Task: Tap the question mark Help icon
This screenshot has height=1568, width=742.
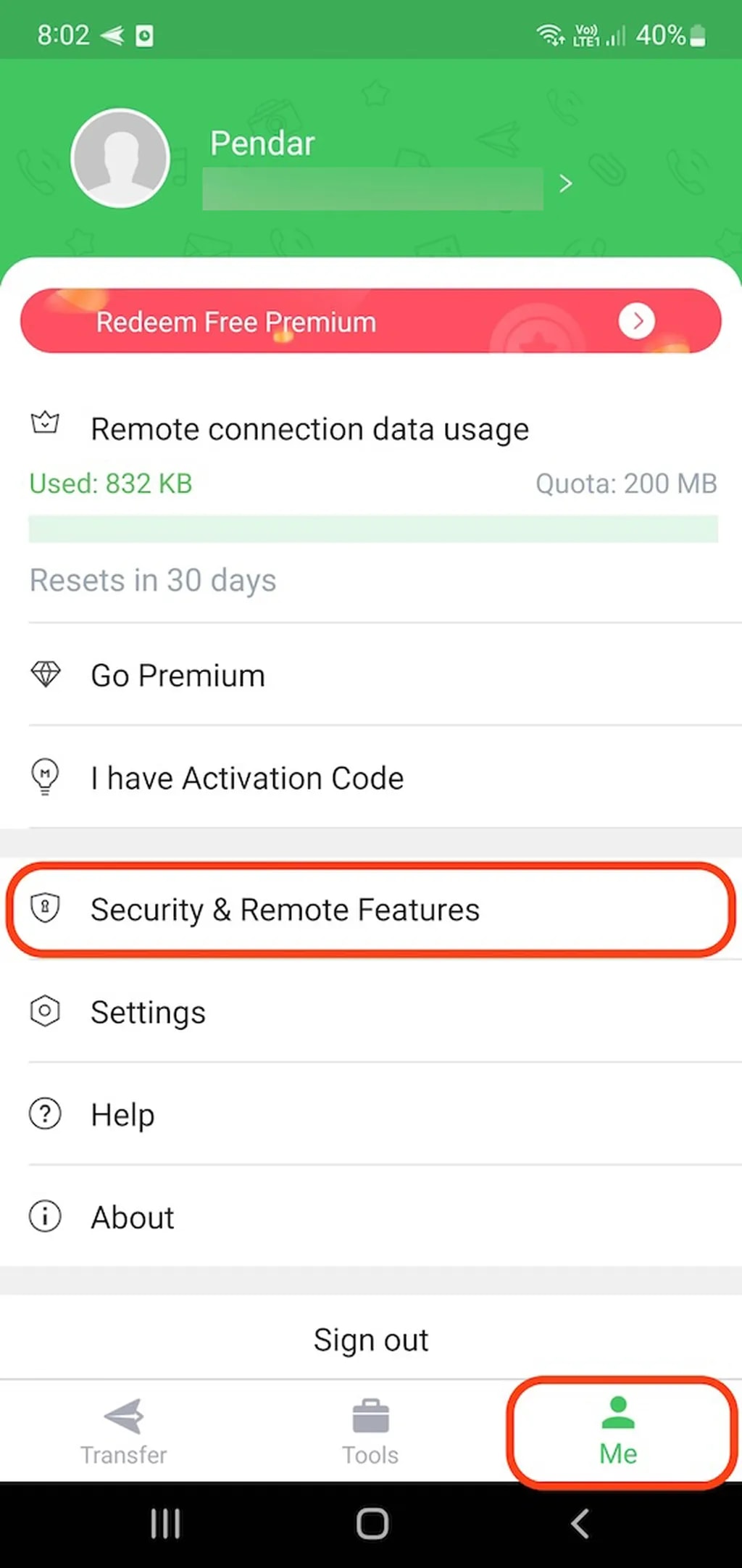Action: [x=45, y=1114]
